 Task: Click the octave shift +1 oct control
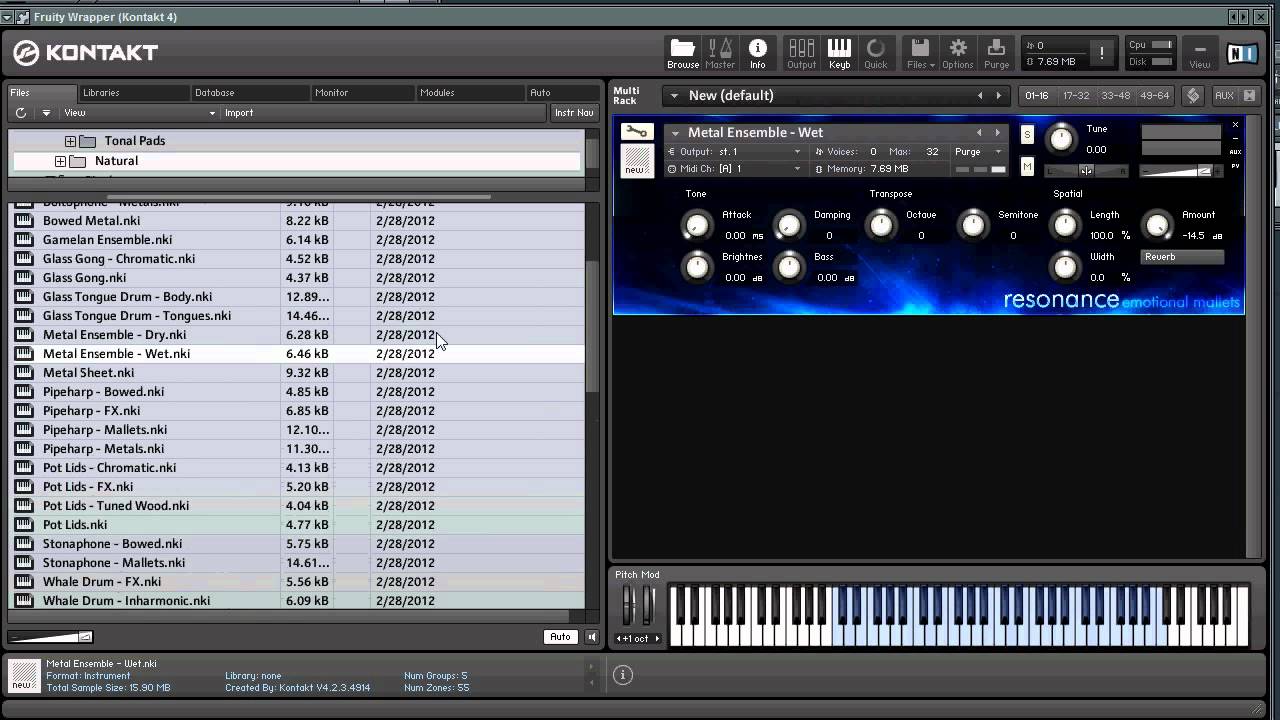[x=636, y=638]
